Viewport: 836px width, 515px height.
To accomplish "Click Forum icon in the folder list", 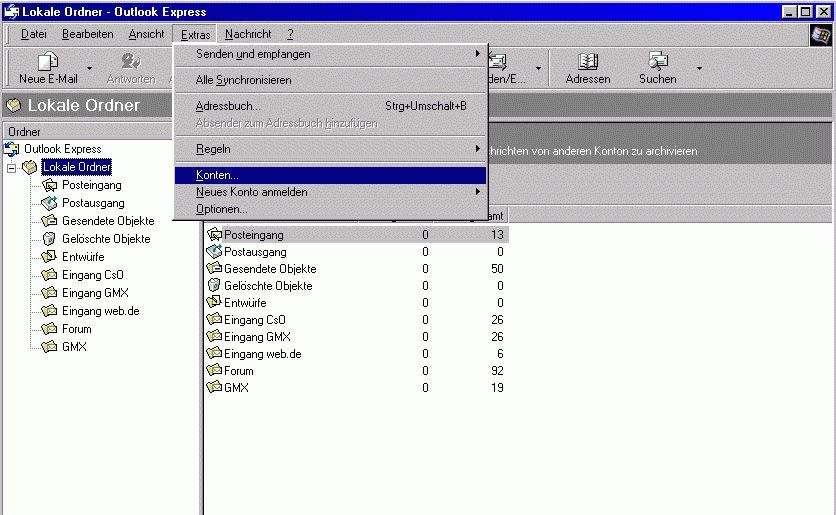I will (x=214, y=371).
